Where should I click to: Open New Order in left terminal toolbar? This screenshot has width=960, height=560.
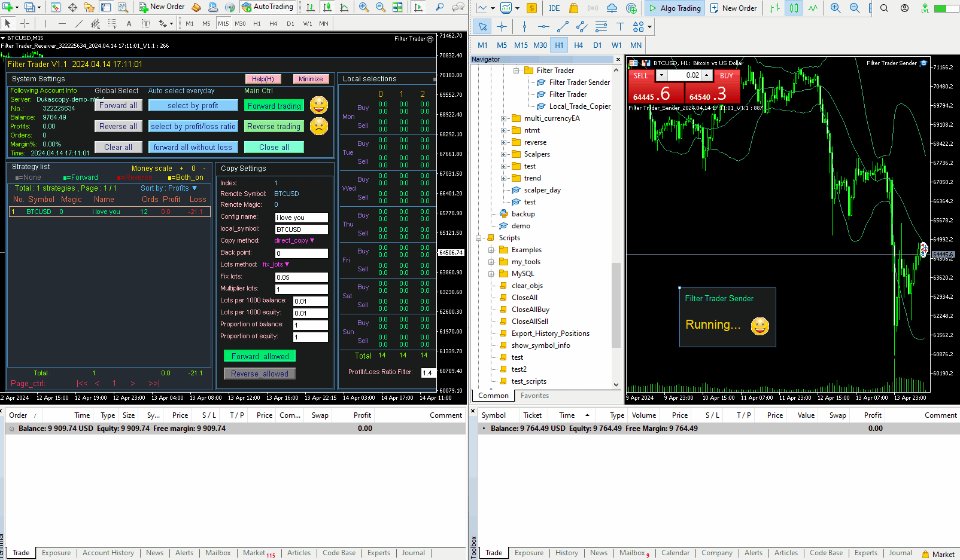click(161, 7)
